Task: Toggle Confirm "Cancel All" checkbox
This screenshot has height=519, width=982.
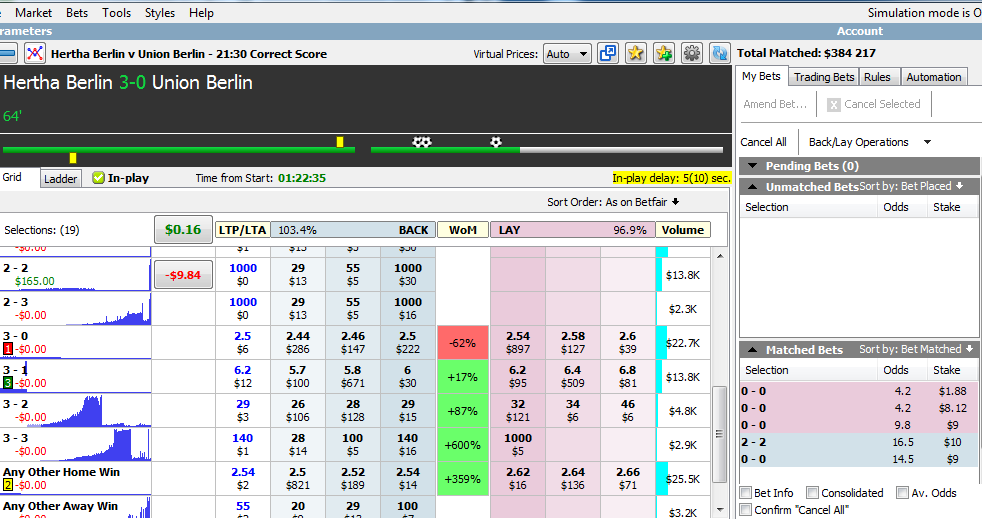Action: (x=746, y=510)
